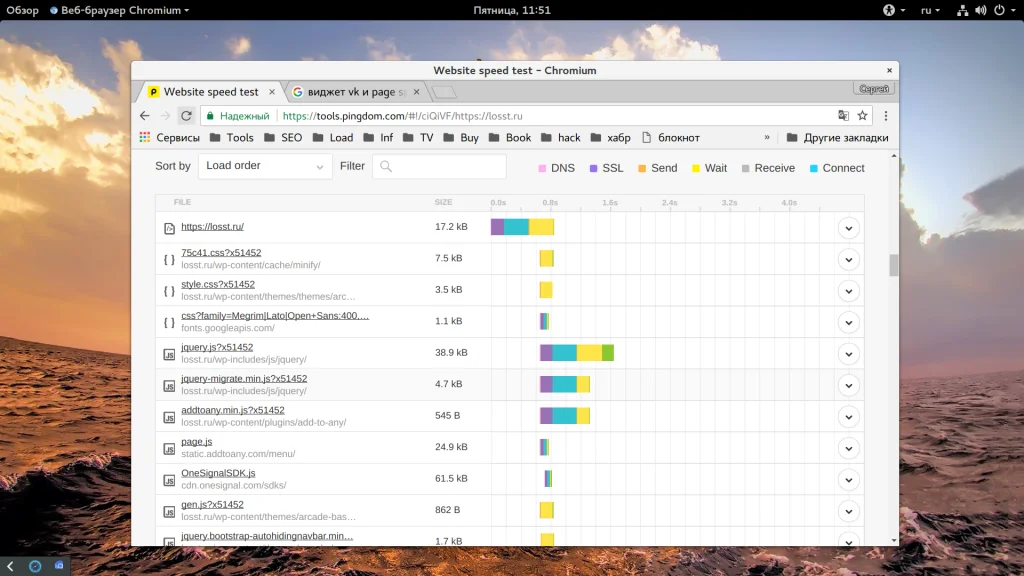Bookmark this page with the star icon

[x=863, y=116]
